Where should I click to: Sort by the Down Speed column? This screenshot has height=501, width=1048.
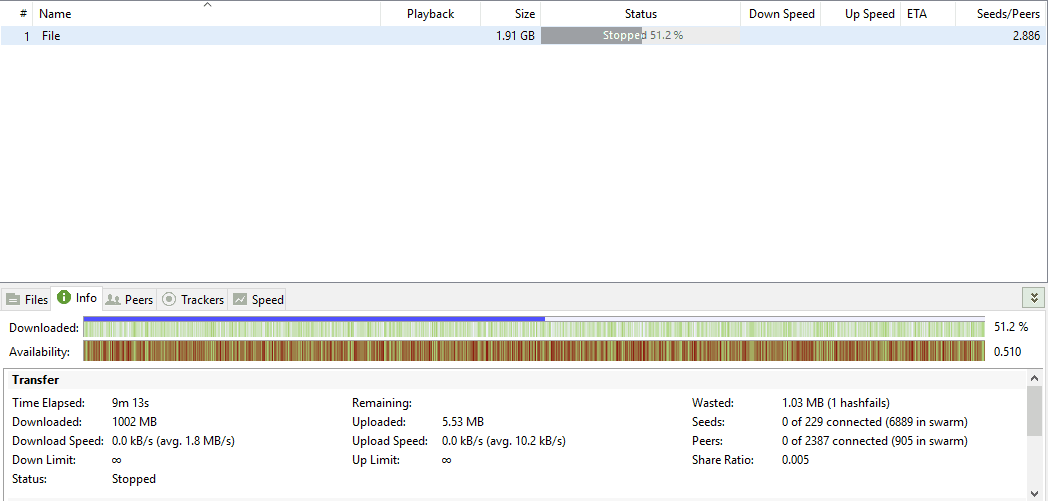tap(781, 13)
